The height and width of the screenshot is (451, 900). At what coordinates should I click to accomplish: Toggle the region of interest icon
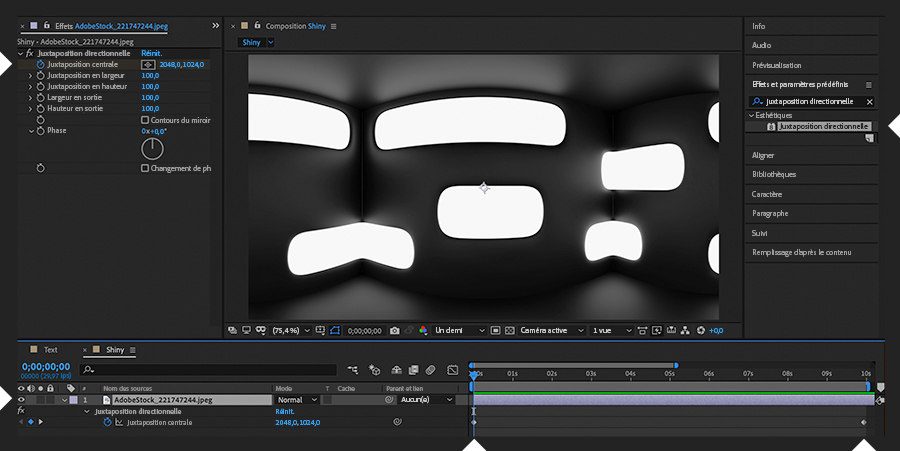pos(336,330)
